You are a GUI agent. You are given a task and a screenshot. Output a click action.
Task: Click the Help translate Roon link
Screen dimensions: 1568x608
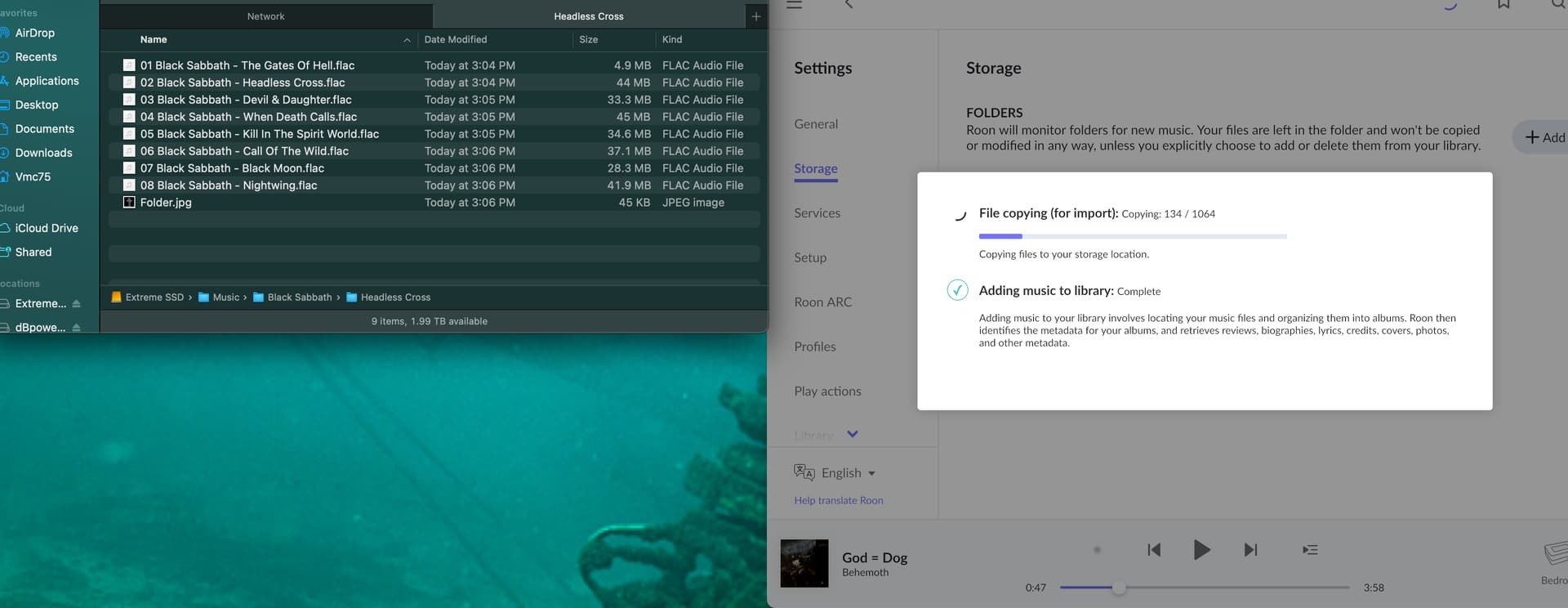point(838,500)
